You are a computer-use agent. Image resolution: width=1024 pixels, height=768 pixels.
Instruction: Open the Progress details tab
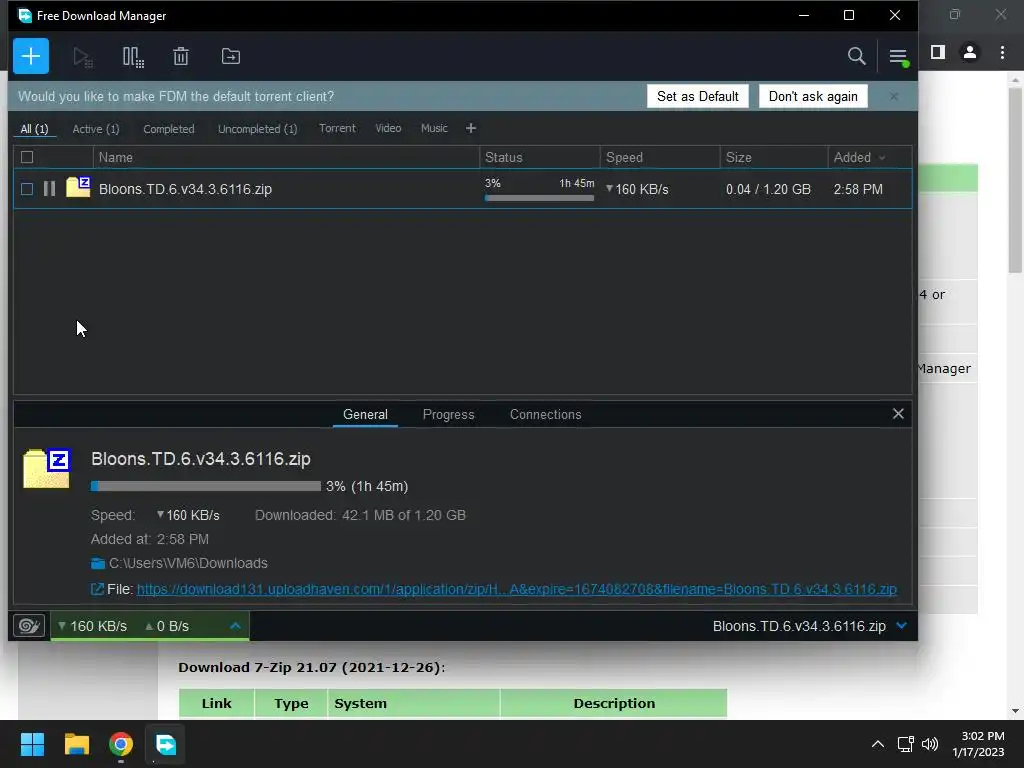point(448,414)
